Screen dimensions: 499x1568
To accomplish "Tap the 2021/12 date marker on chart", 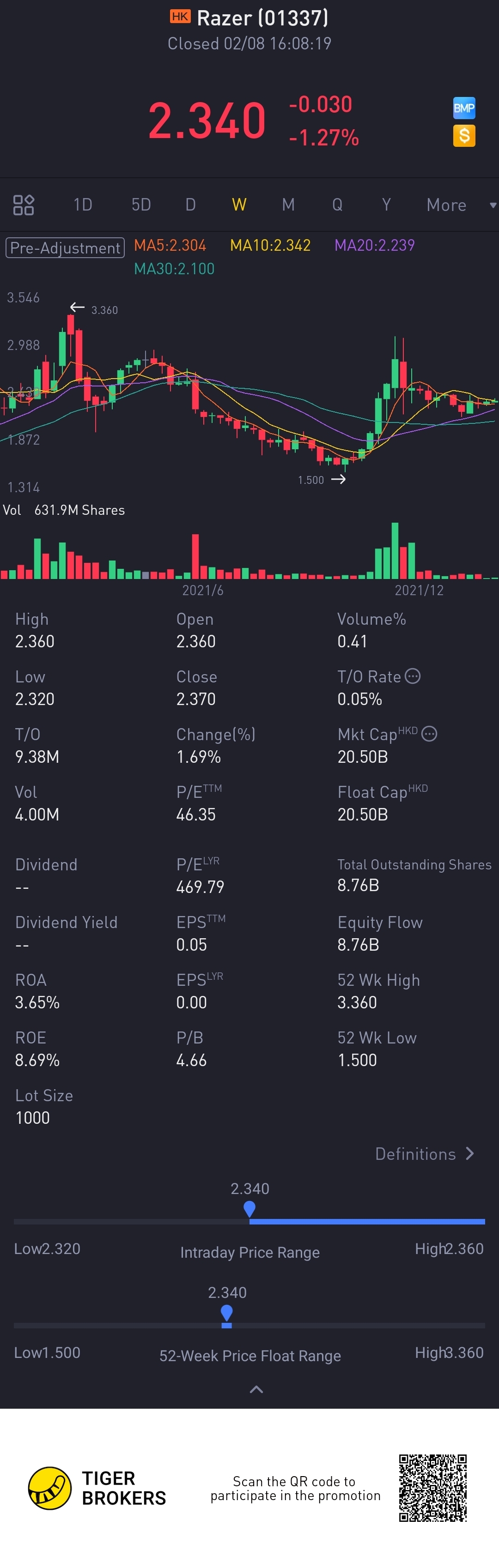I will [x=419, y=590].
